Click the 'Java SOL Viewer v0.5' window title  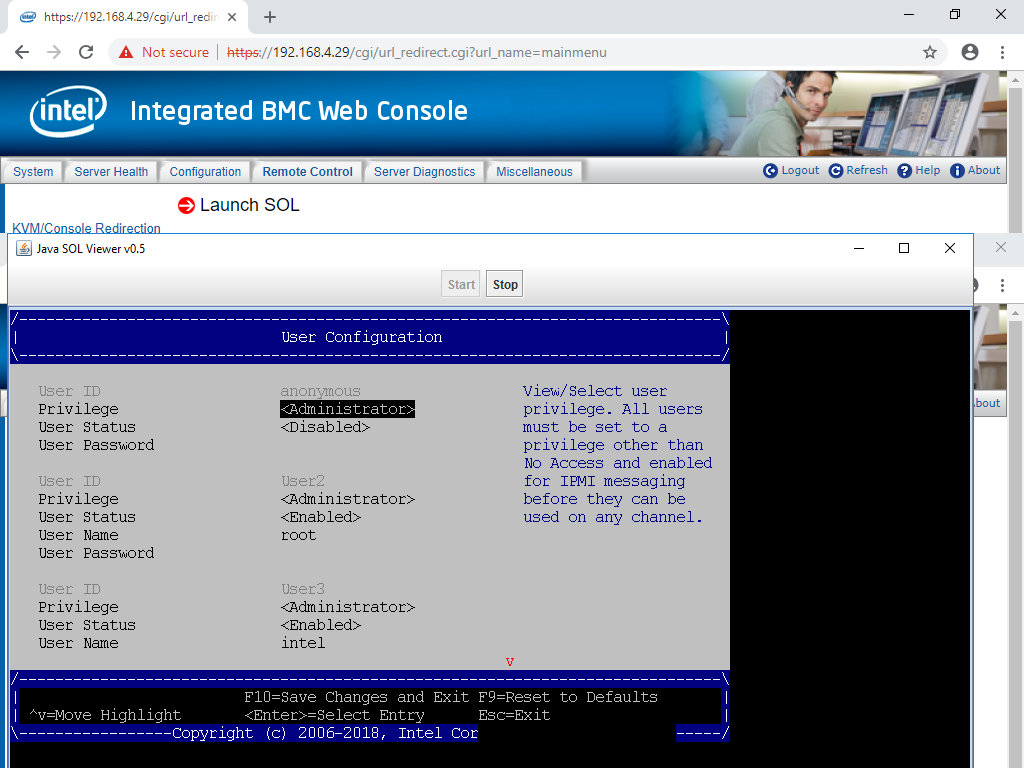tap(91, 249)
